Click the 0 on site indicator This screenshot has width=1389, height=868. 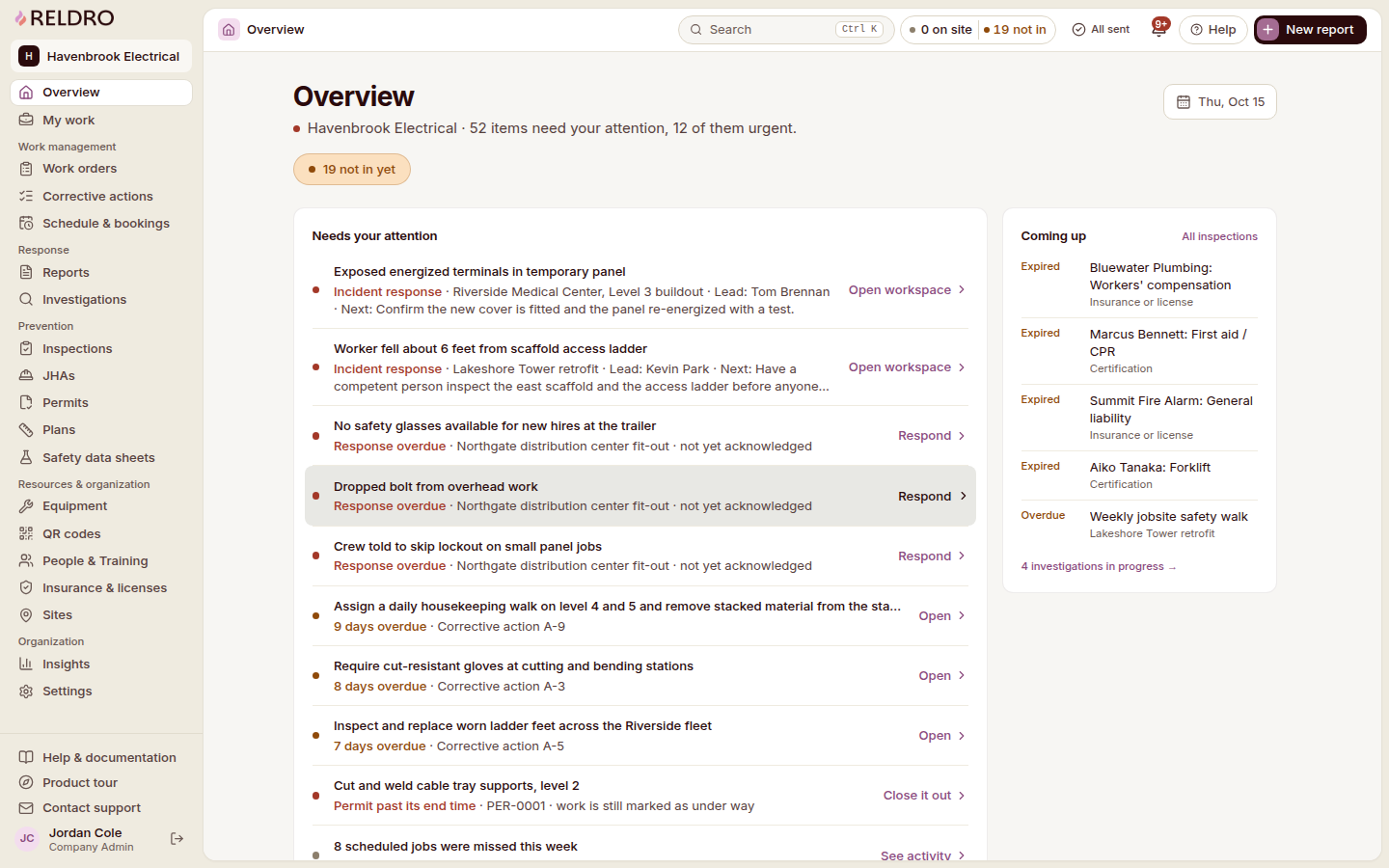point(940,30)
